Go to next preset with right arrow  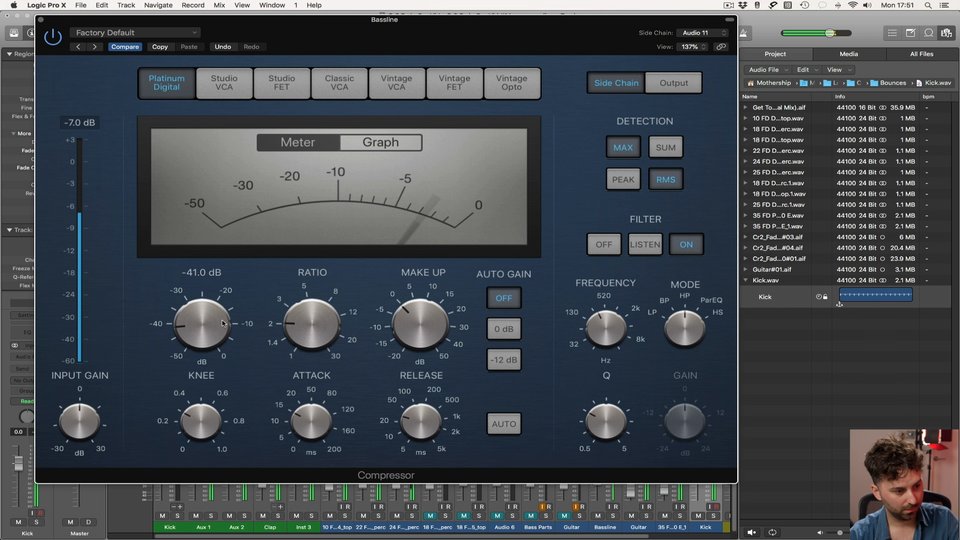(x=94, y=47)
